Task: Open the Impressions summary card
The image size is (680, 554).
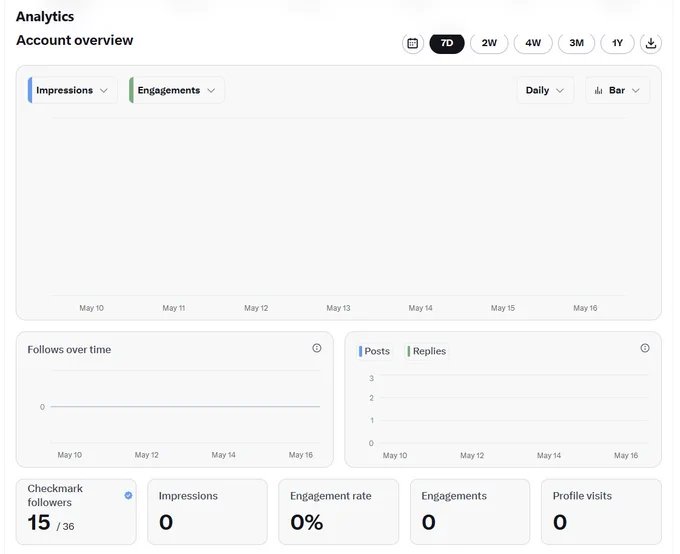Action: 207,511
